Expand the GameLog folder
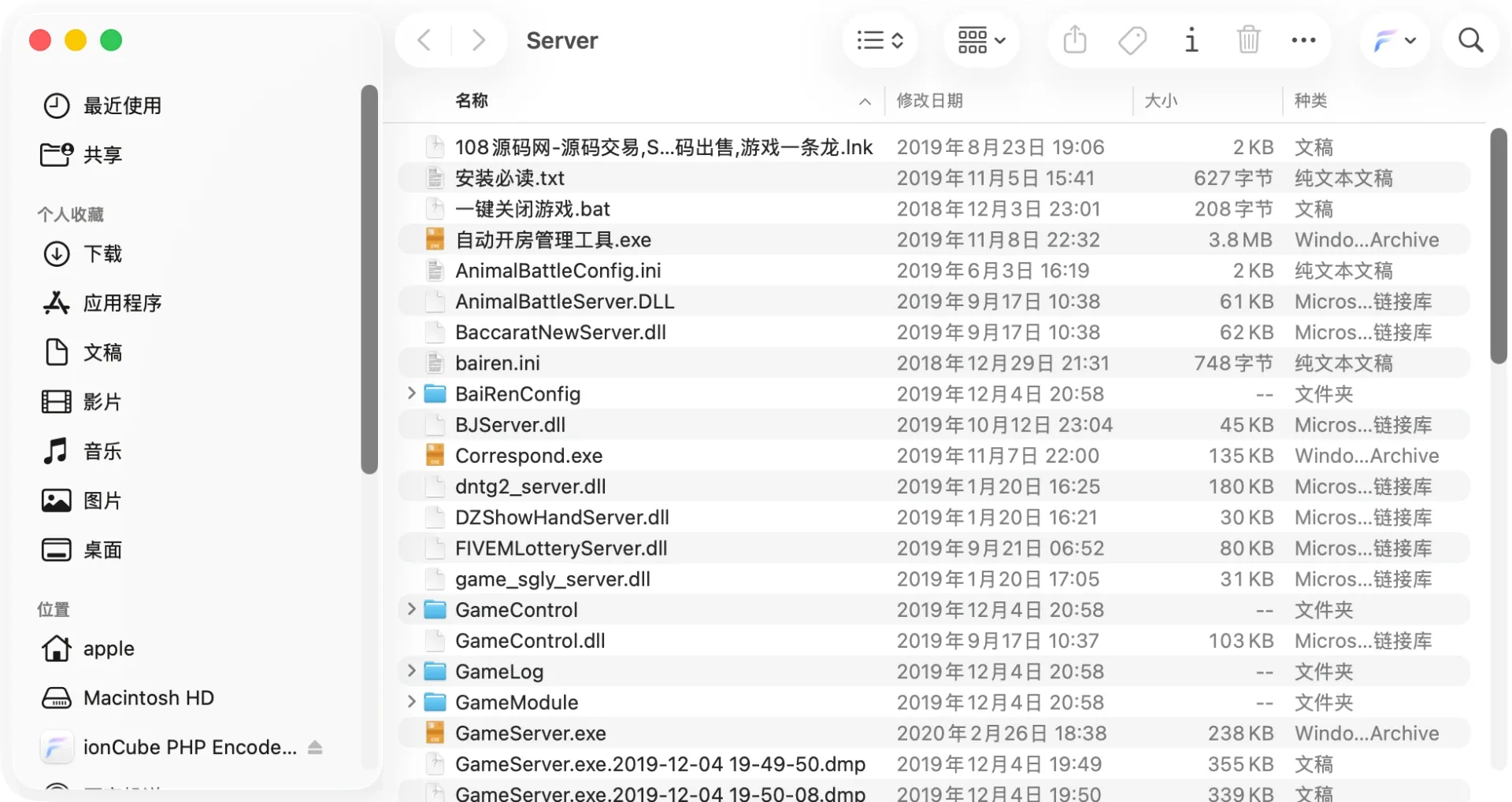 pyautogui.click(x=411, y=671)
